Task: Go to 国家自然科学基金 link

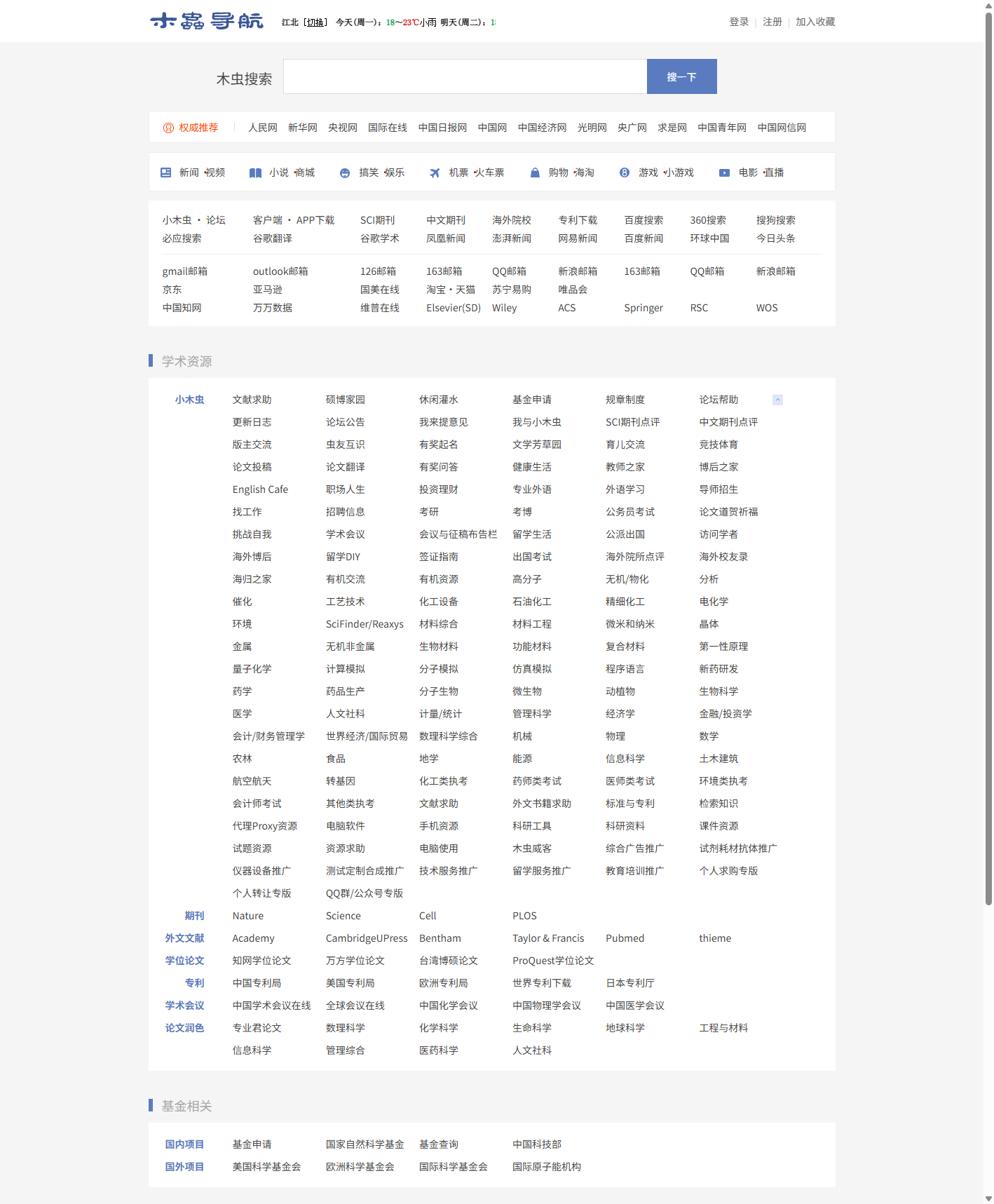Action: [365, 1144]
